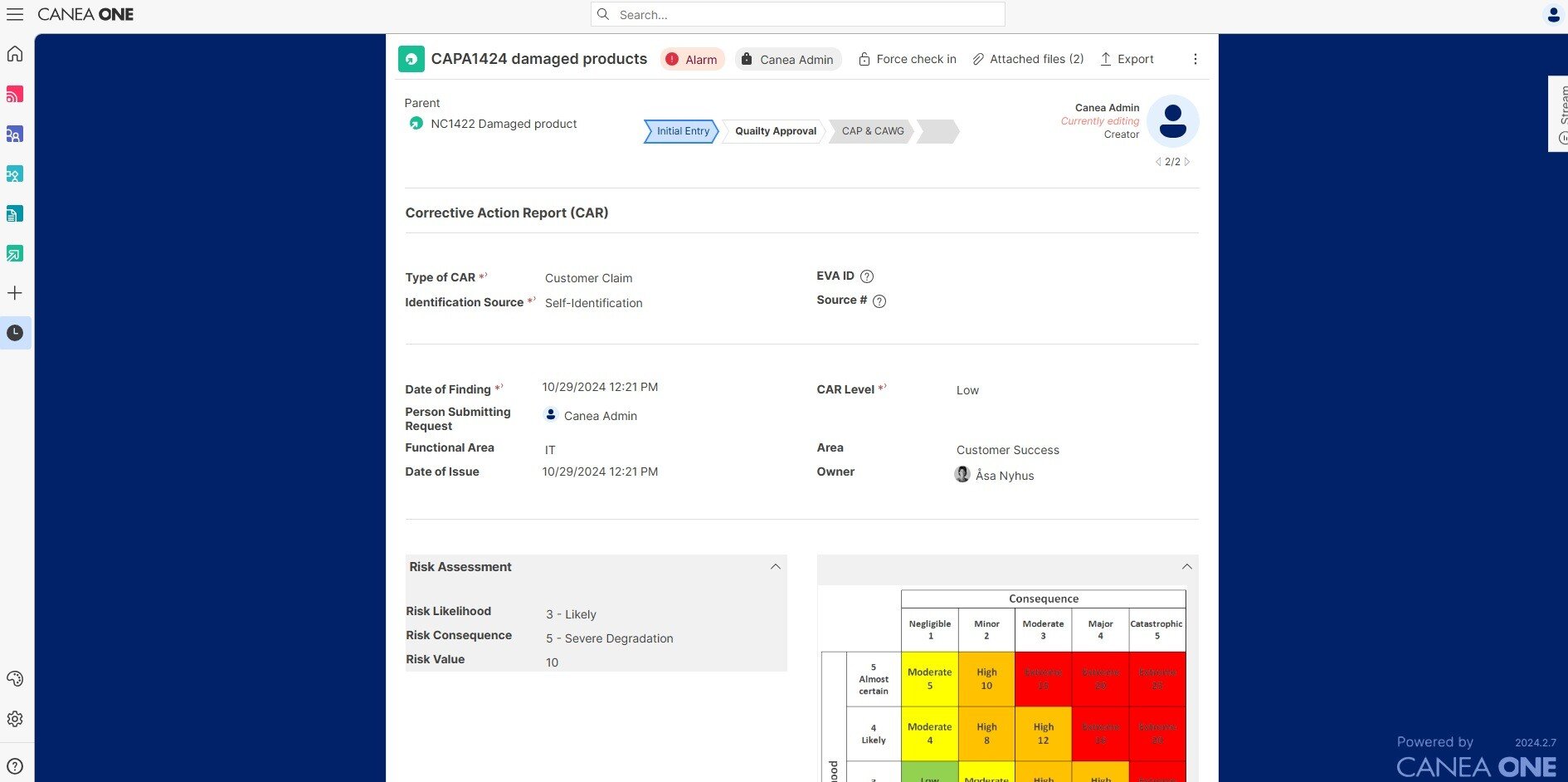Click the green launch arrow module icon
This screenshot has width=1568, height=782.
point(14,253)
